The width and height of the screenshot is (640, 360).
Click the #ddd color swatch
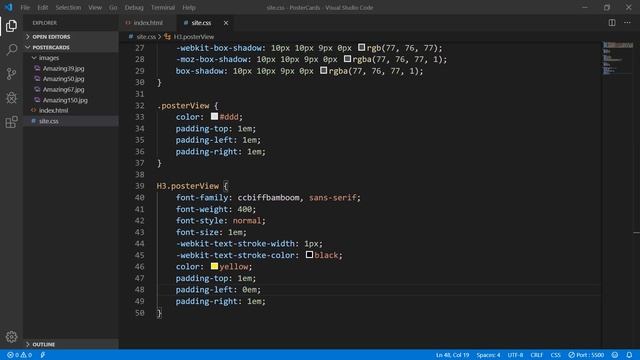click(x=214, y=117)
